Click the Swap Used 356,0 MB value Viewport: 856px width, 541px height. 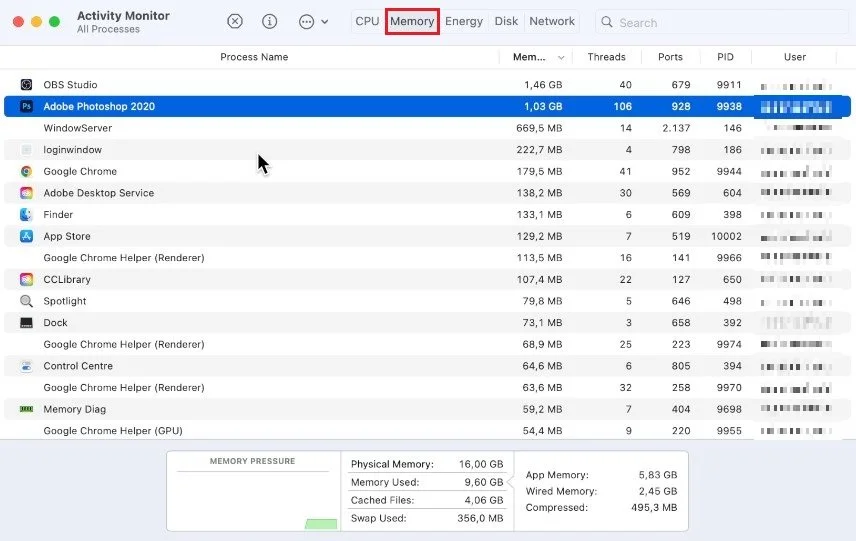480,518
